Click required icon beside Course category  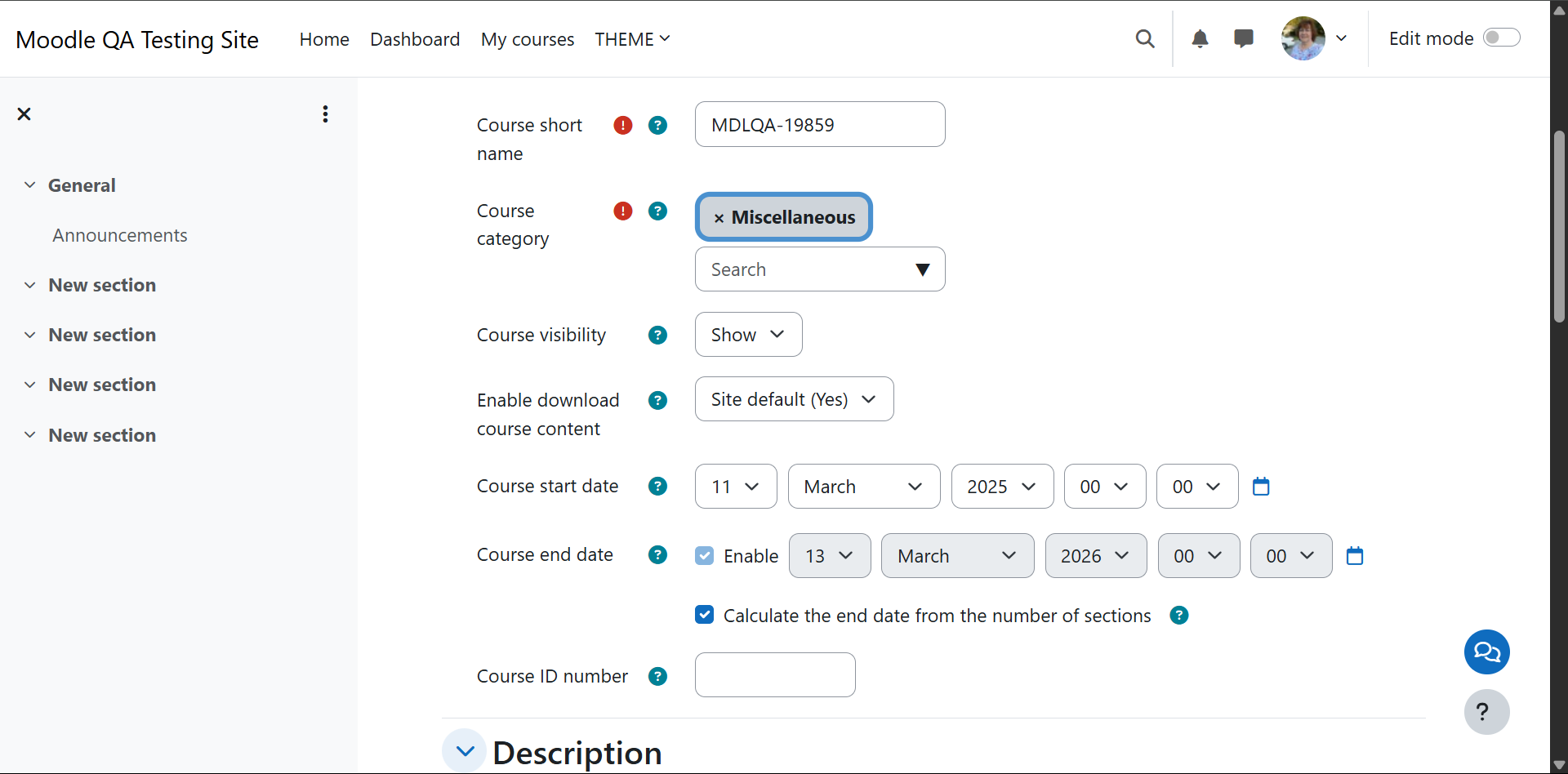pyautogui.click(x=623, y=211)
